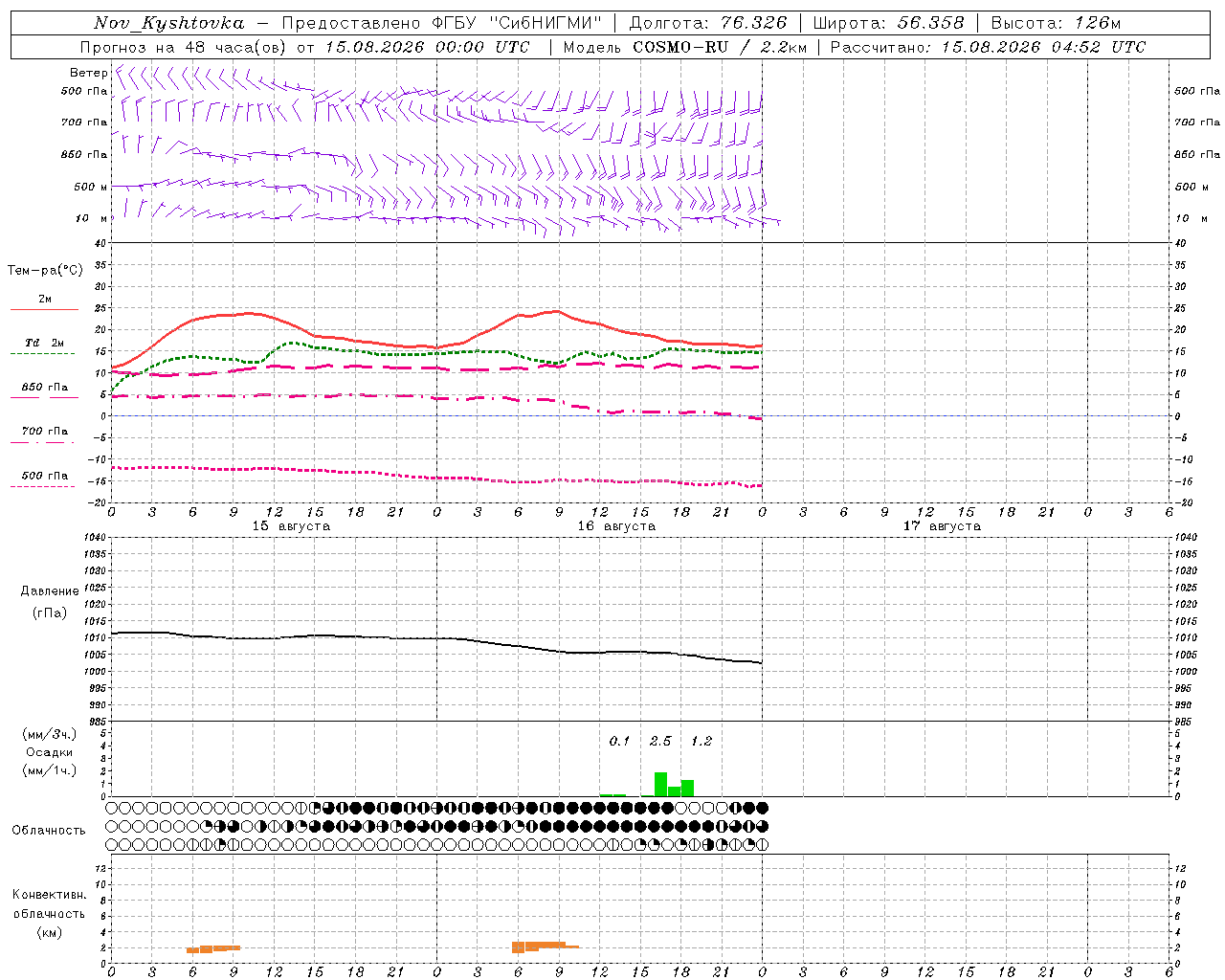The image size is (1225, 980).
Task: Click the 16 августа date label
Action: pyautogui.click(x=616, y=526)
